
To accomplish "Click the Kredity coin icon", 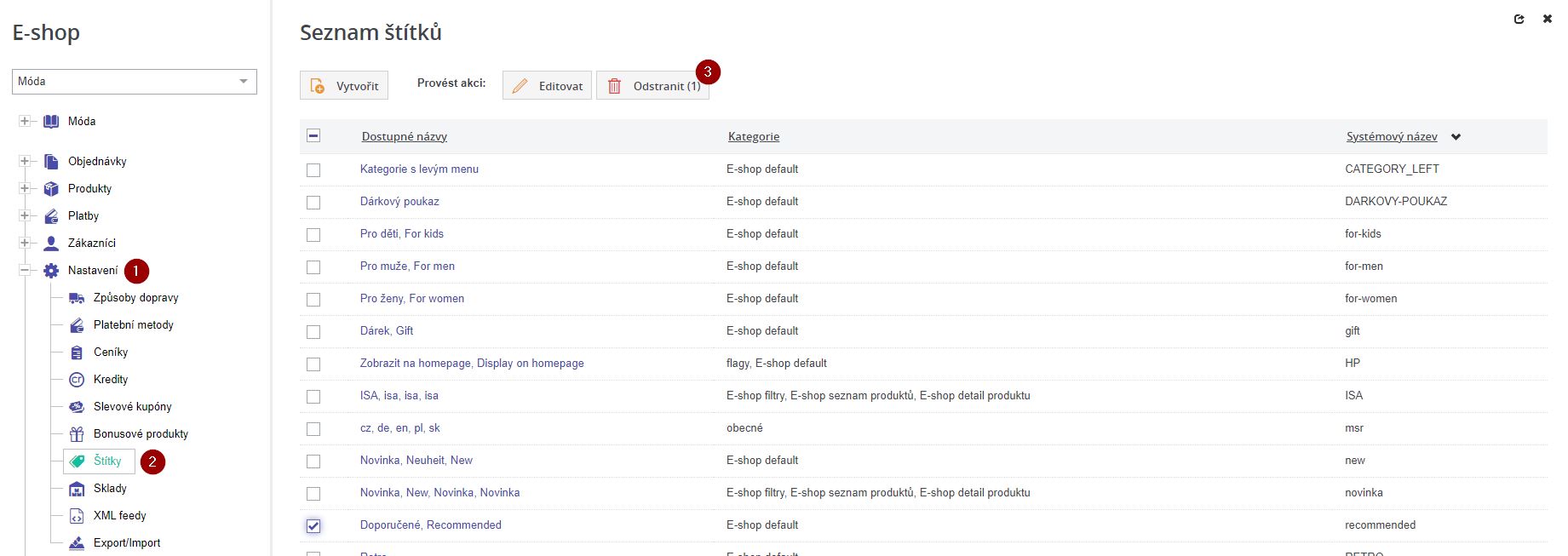I will [77, 380].
